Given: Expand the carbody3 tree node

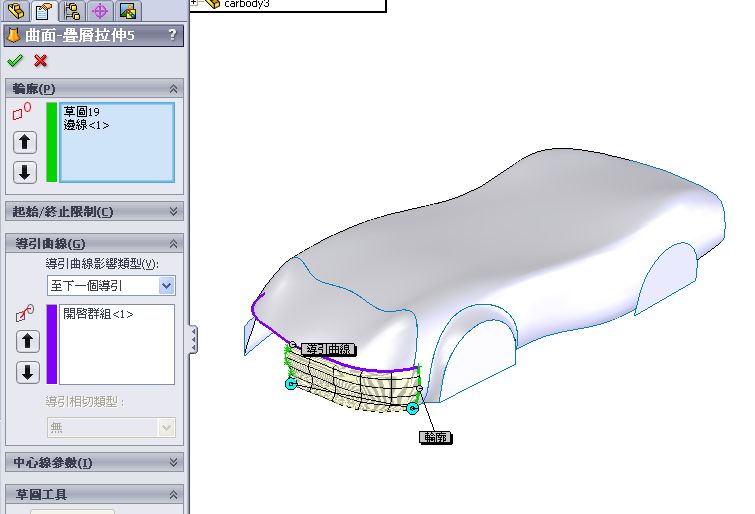Looking at the screenshot, I should pos(194,2).
